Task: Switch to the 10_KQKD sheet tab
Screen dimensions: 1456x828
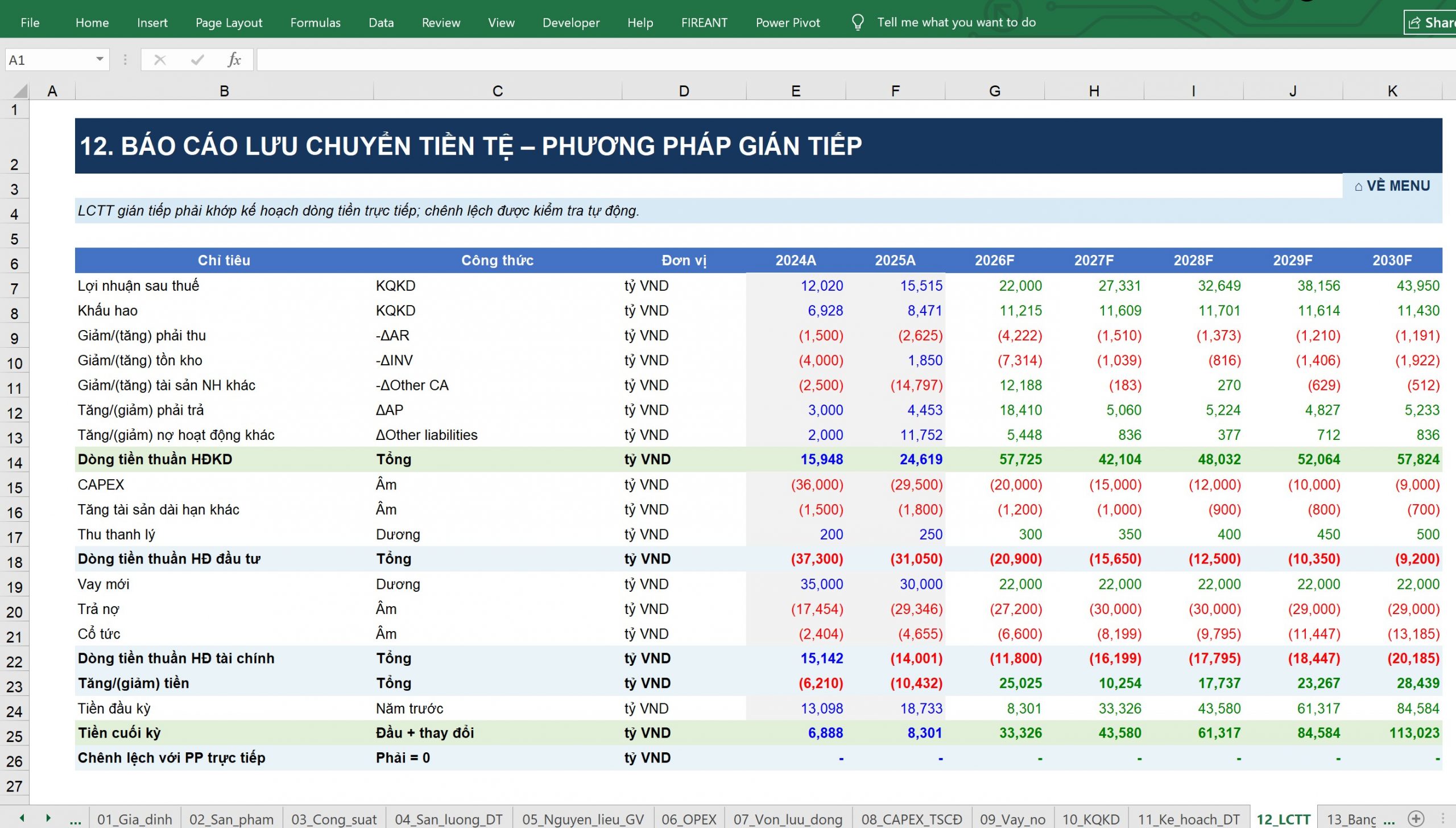Action: pos(1090,819)
